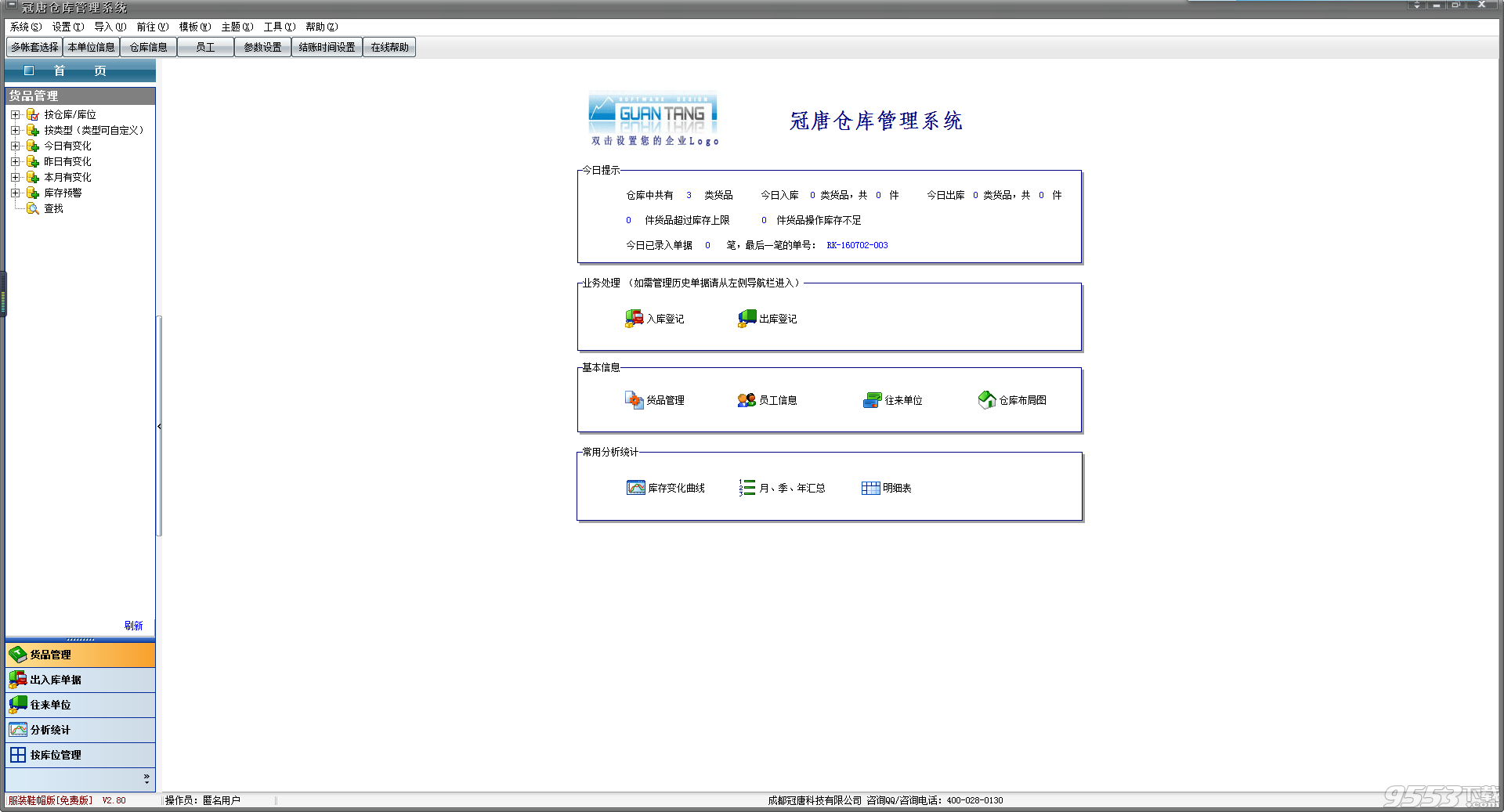Screen dimensions: 1504x812
Task: Click the 入库登记 truck icon
Action: tap(634, 319)
